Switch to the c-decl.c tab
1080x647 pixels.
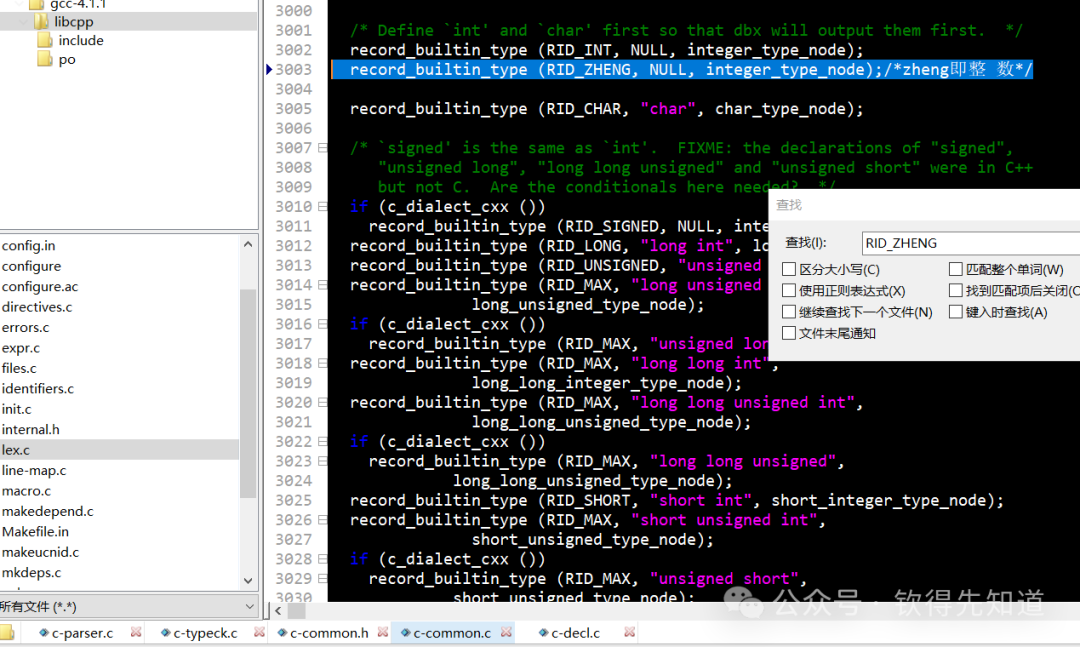point(583,632)
